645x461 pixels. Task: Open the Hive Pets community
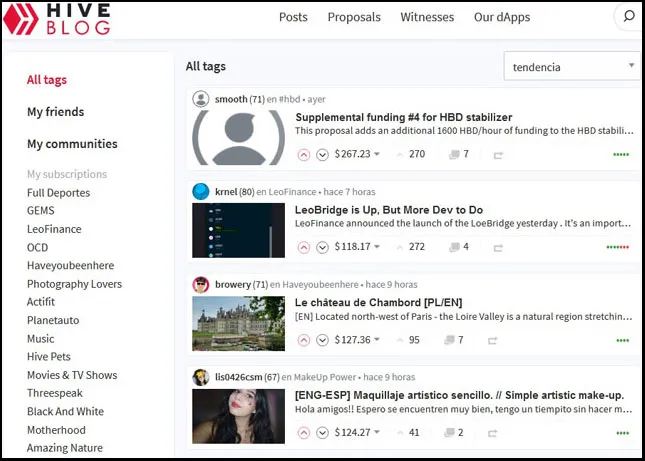pyautogui.click(x=49, y=357)
